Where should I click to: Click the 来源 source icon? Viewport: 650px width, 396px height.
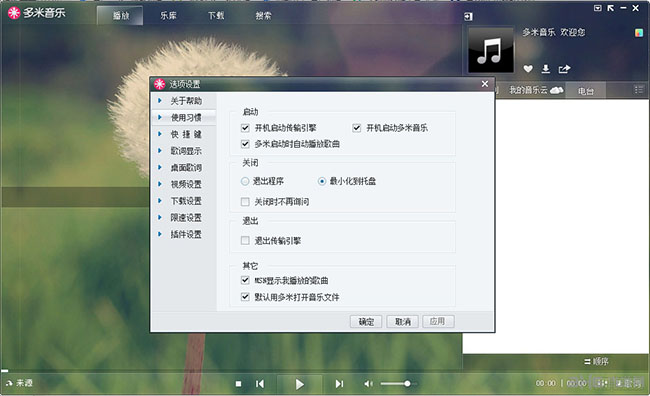click(x=9, y=383)
